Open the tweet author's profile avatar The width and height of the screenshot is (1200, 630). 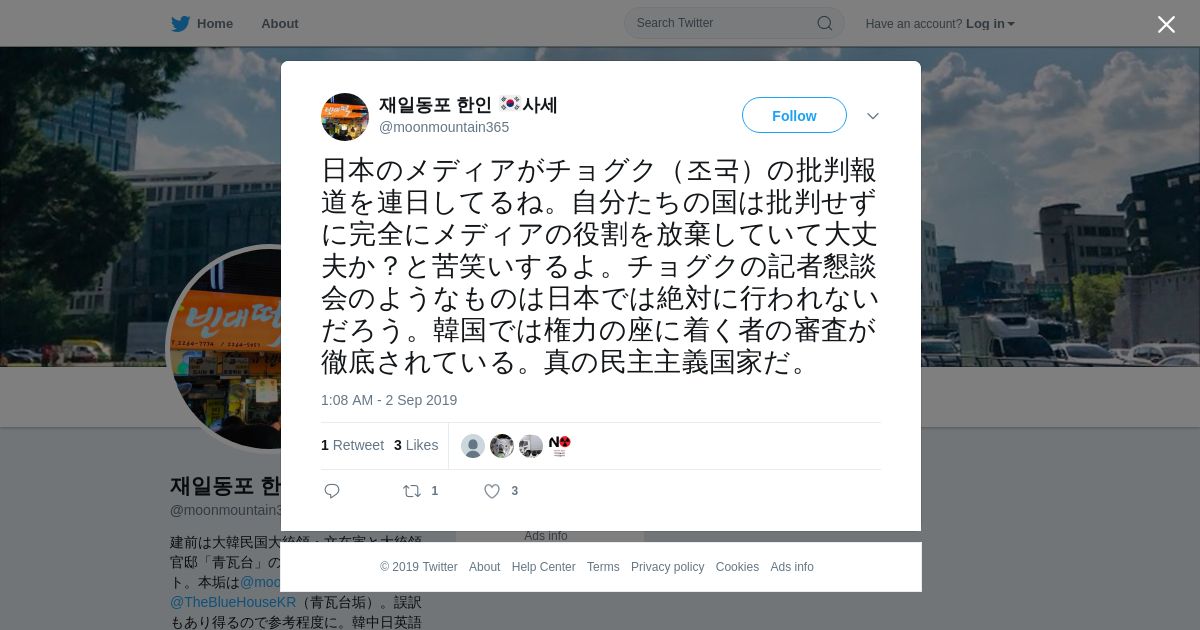pos(345,117)
